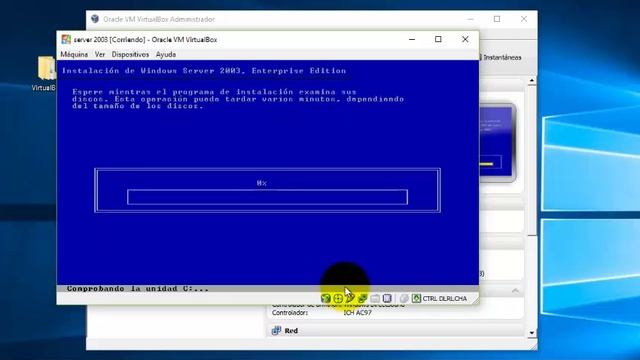
Task: Click the CTRL DERECHA host key label
Action: 444,299
